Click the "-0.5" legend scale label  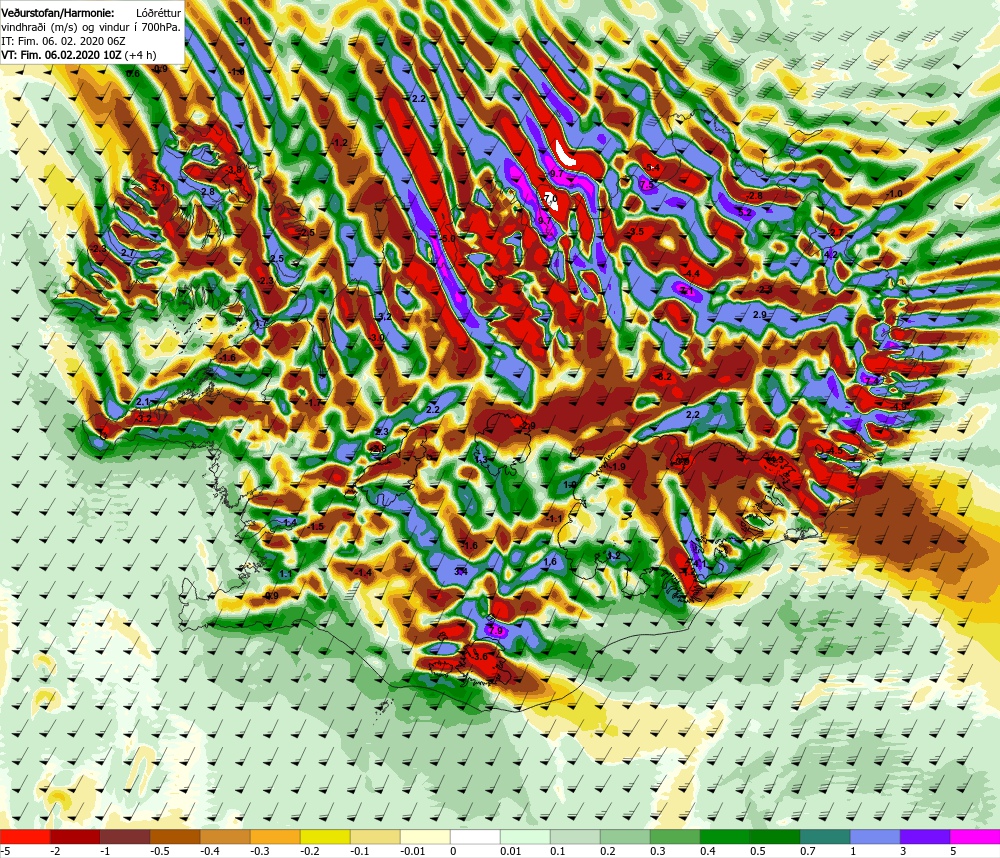160,851
